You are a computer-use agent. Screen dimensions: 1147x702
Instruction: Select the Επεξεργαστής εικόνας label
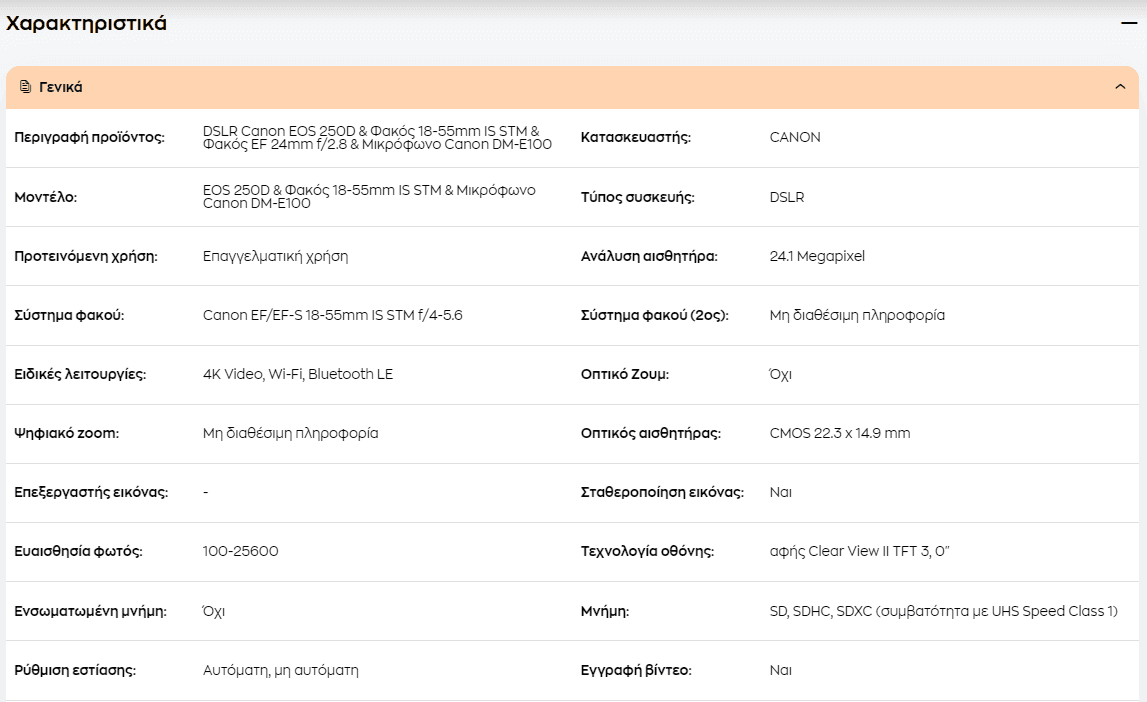[91, 492]
